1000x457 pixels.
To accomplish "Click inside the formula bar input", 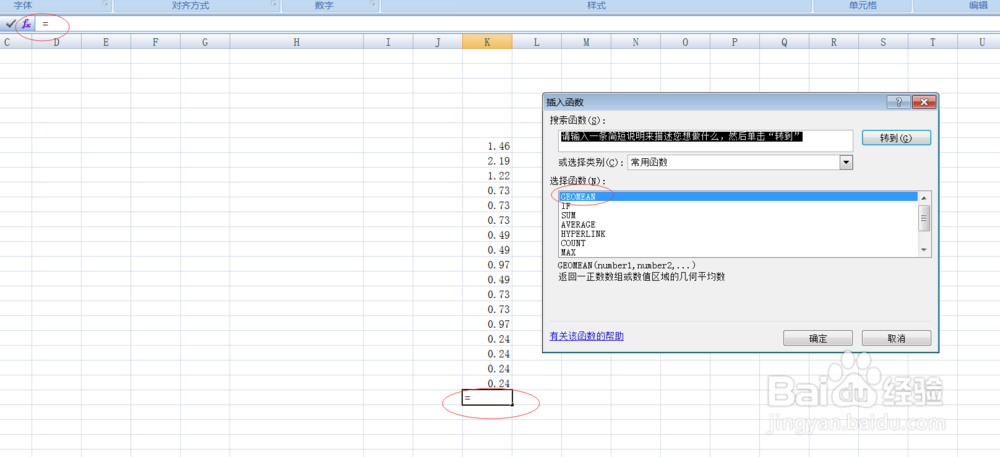I will pyautogui.click(x=517, y=24).
